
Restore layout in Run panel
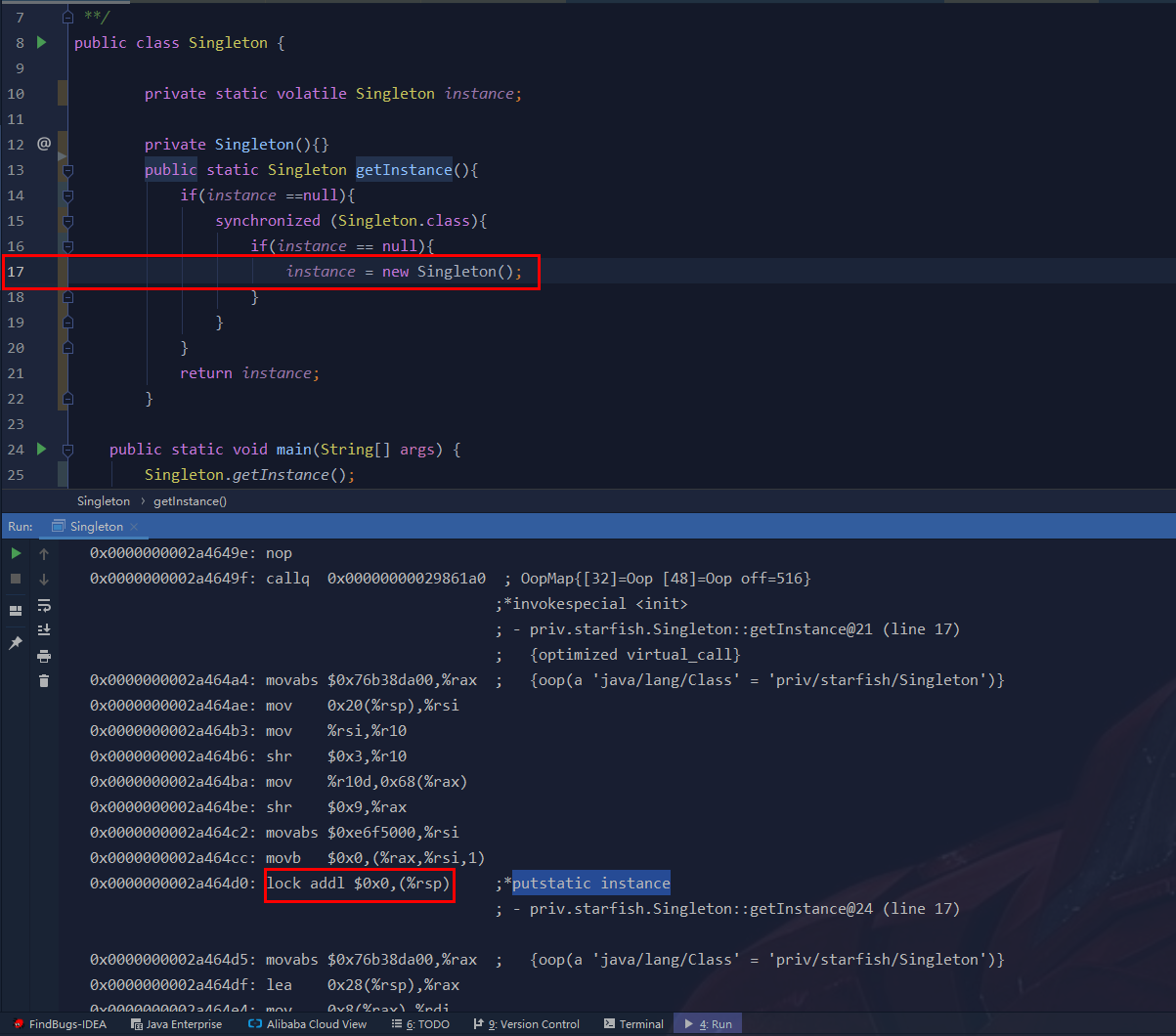[16, 610]
